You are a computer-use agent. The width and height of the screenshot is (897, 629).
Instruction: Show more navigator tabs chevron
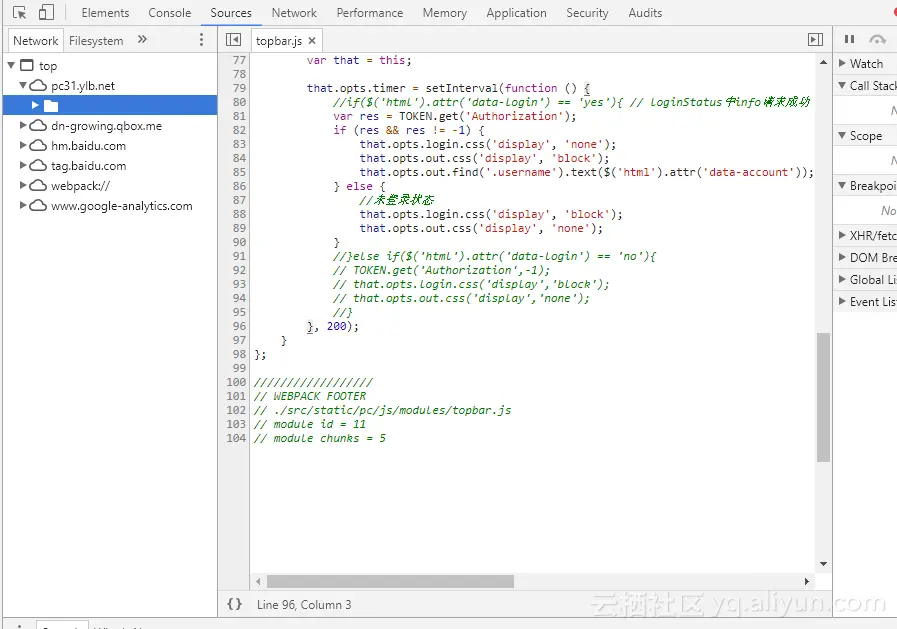[x=142, y=39]
